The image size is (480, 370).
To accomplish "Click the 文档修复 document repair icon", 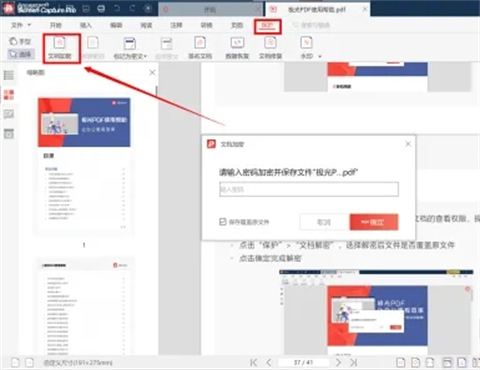I will pyautogui.click(x=270, y=43).
